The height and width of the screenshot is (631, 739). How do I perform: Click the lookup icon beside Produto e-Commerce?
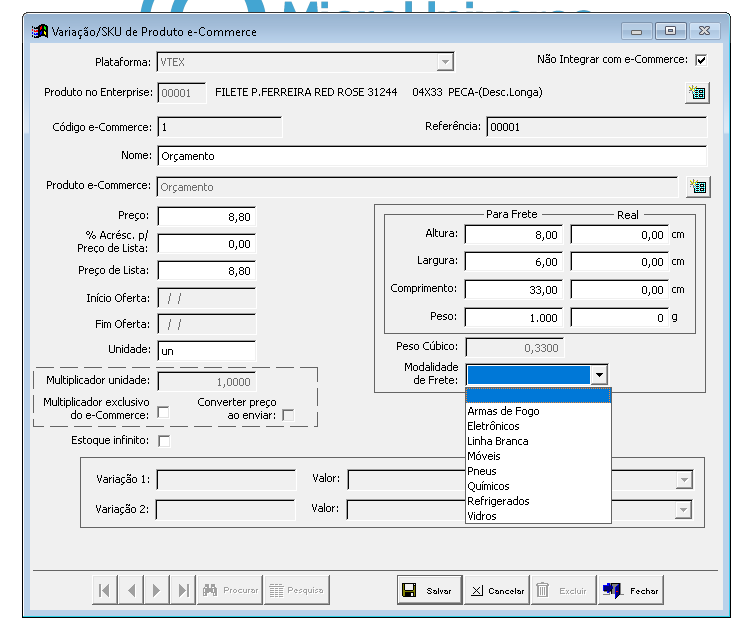pos(698,187)
